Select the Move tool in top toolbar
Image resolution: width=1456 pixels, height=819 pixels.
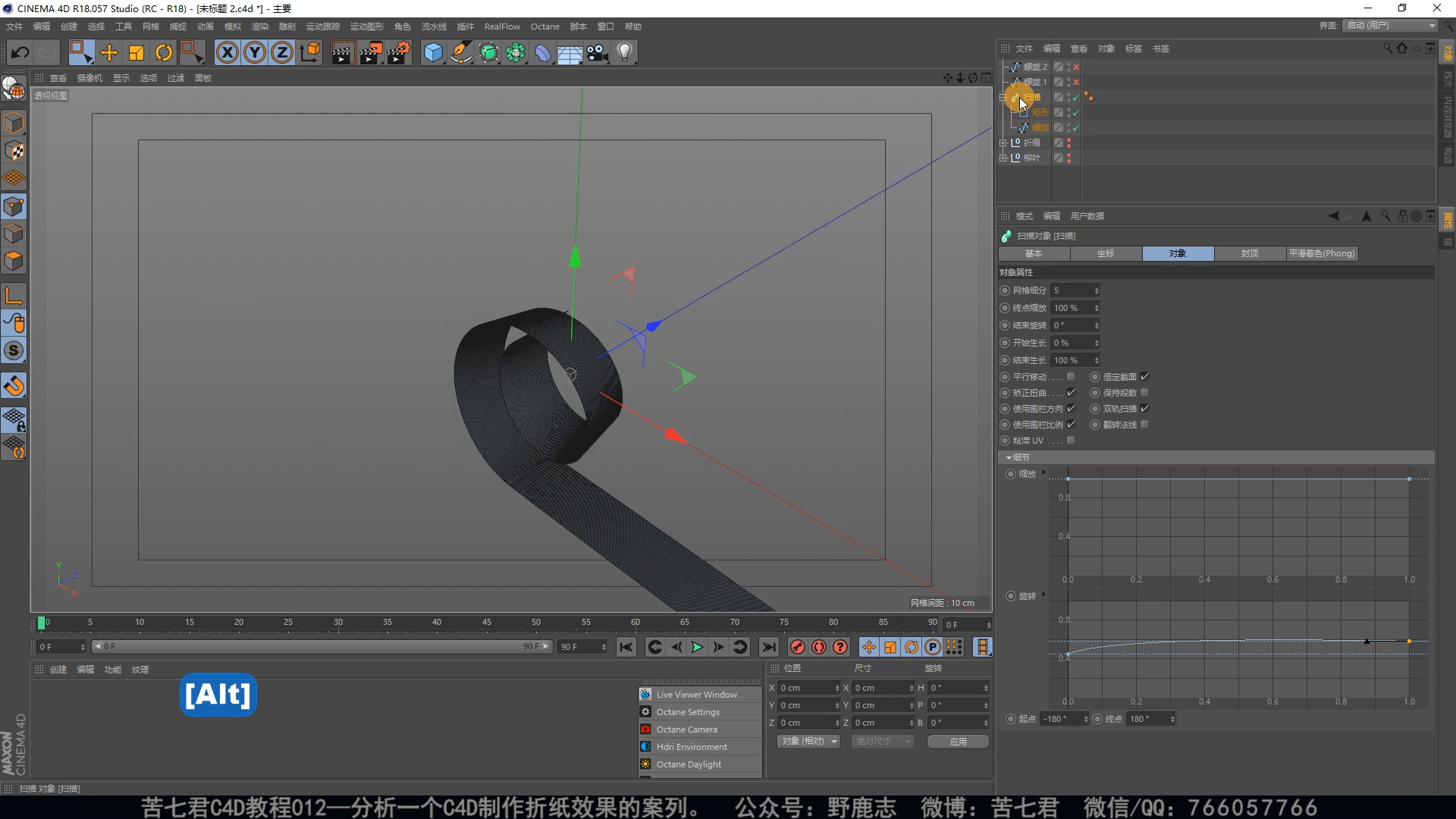point(109,52)
